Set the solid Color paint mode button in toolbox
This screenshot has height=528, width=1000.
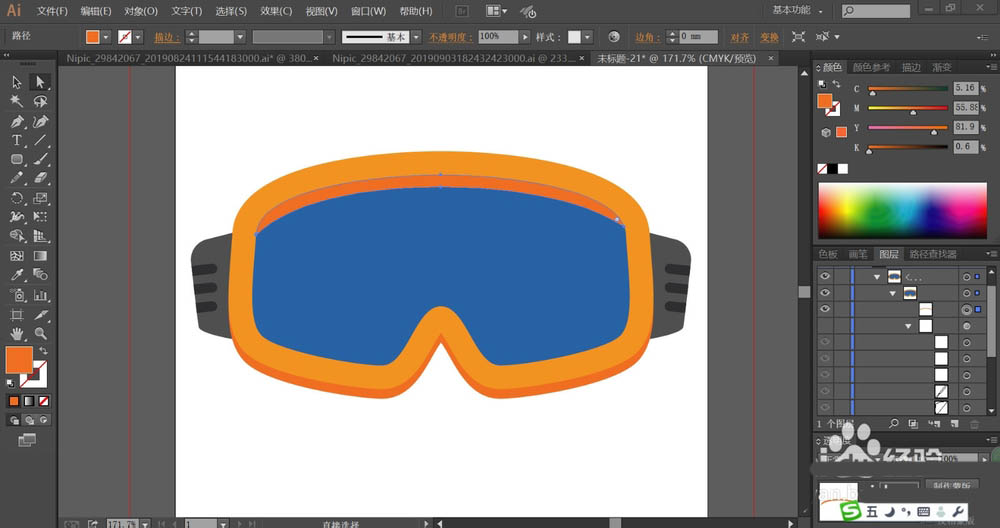[13, 401]
